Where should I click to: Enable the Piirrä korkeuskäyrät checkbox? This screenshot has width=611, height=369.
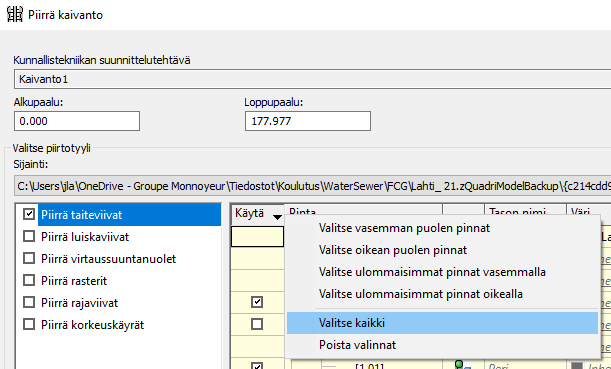29,325
